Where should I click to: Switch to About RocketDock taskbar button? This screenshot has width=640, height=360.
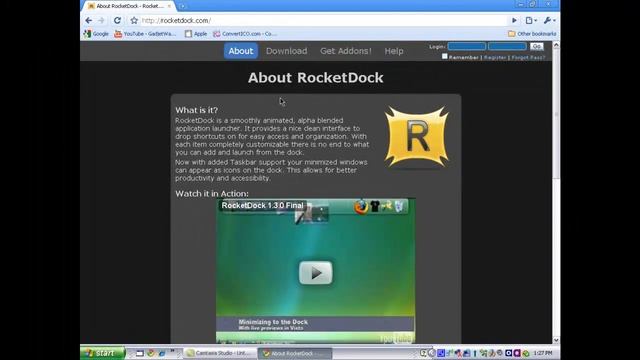(x=295, y=353)
